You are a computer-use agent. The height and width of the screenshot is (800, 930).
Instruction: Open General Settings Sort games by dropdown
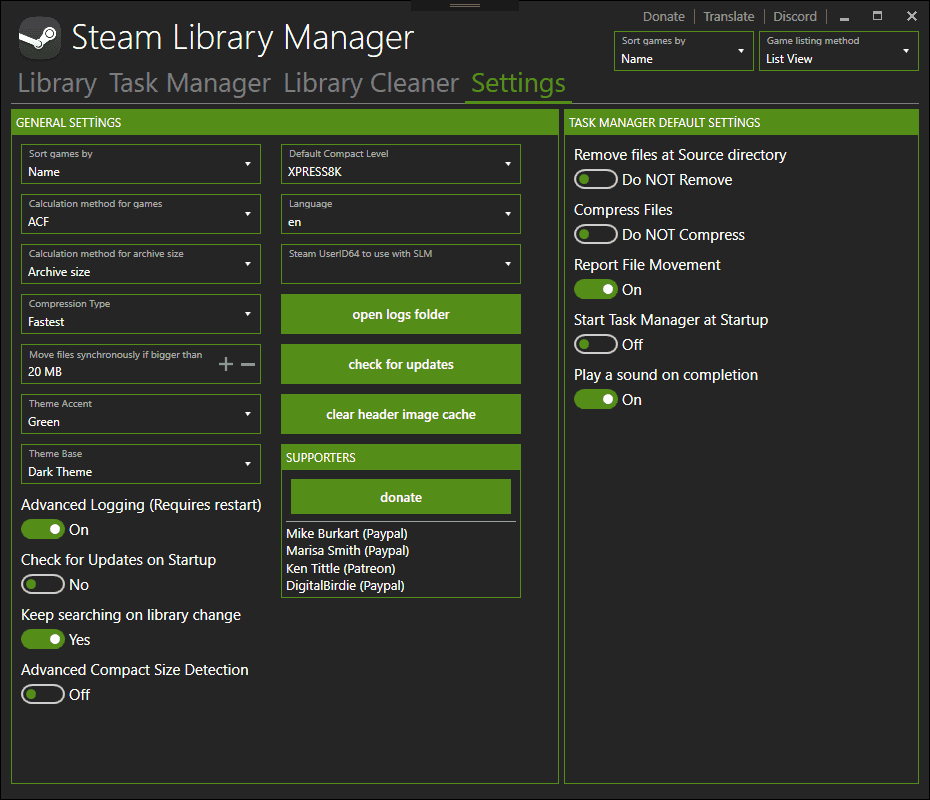141,164
